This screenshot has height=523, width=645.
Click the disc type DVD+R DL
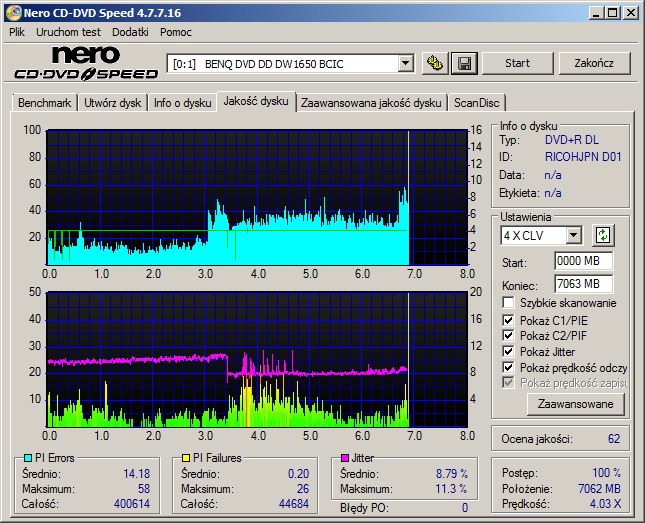572,140
